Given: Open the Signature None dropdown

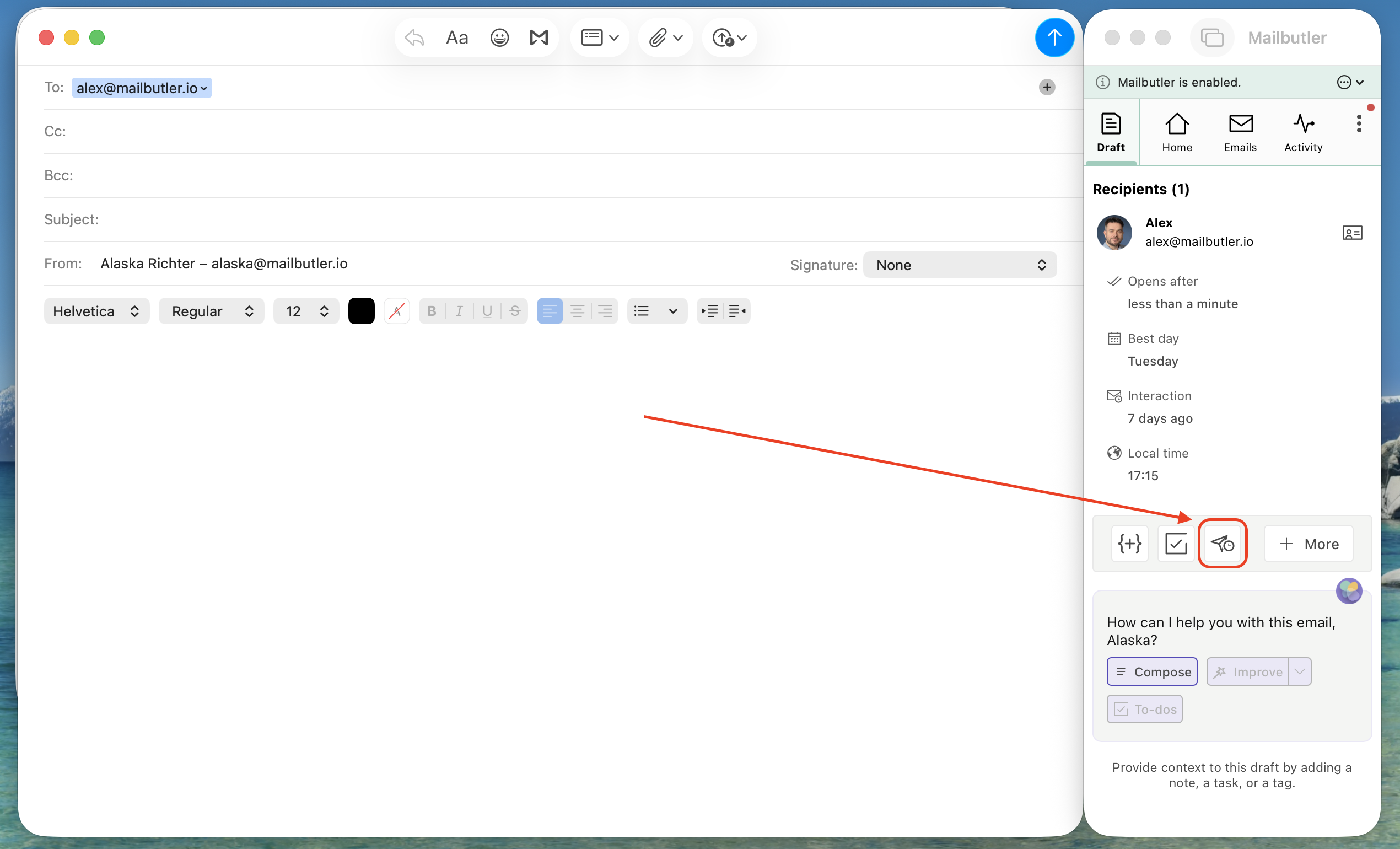Looking at the screenshot, I should pyautogui.click(x=959, y=265).
